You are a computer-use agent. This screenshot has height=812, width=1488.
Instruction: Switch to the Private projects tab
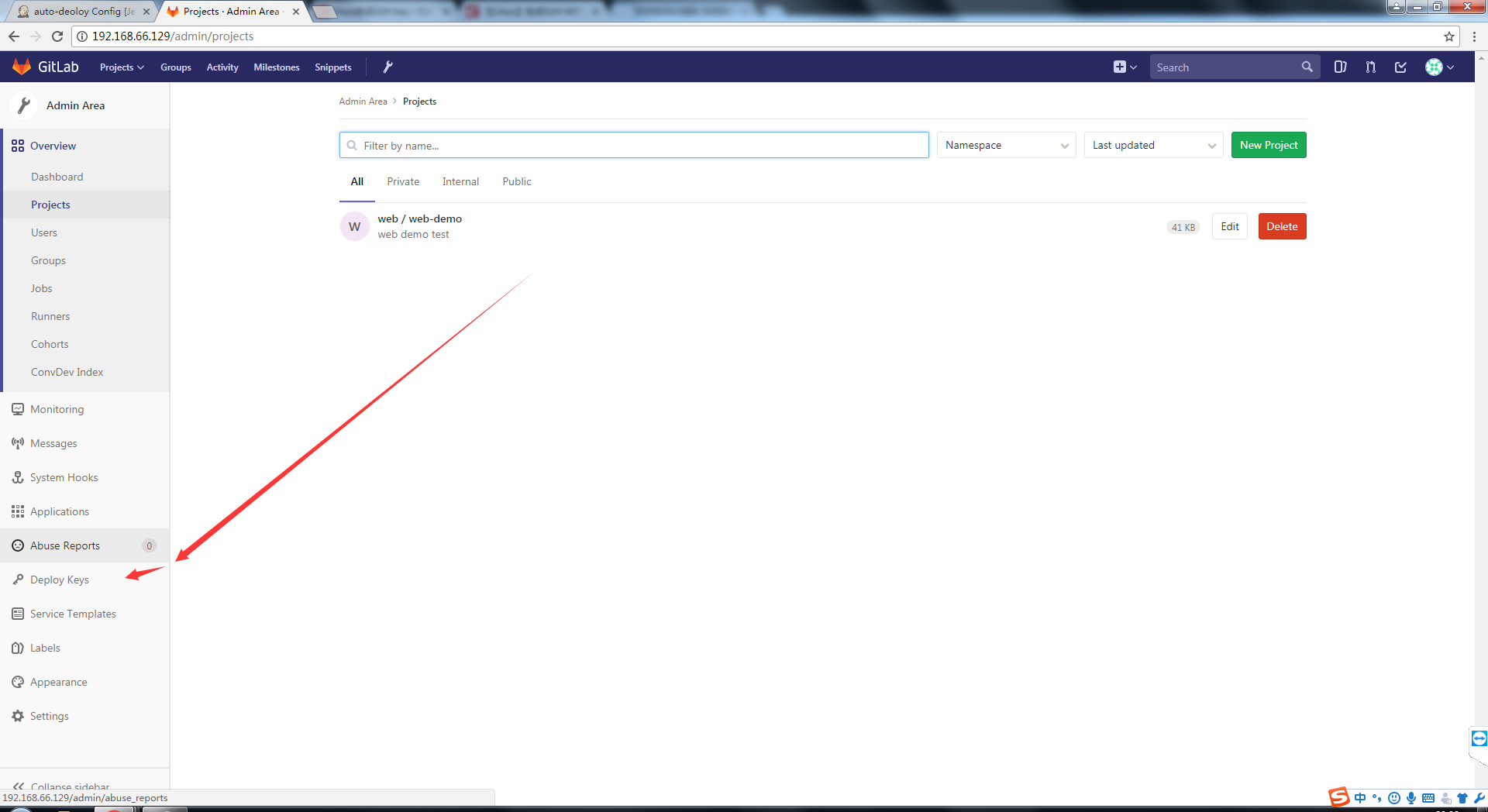point(403,181)
